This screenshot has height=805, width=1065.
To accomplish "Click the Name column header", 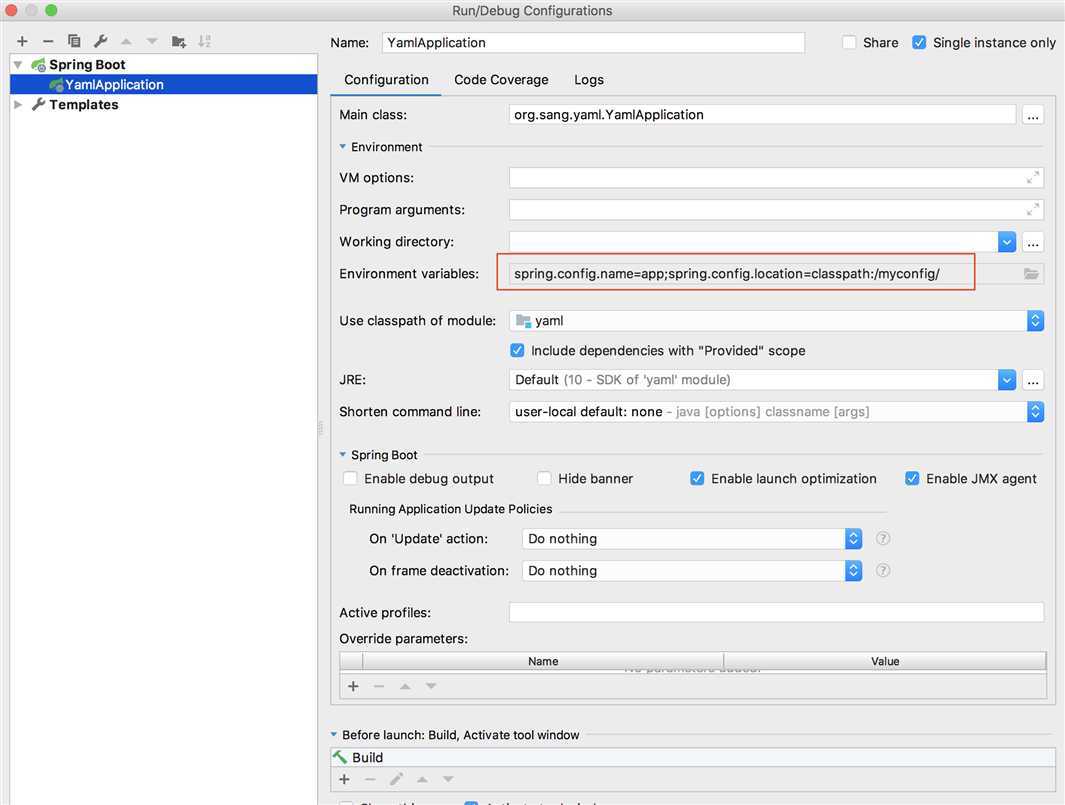I will pyautogui.click(x=543, y=661).
